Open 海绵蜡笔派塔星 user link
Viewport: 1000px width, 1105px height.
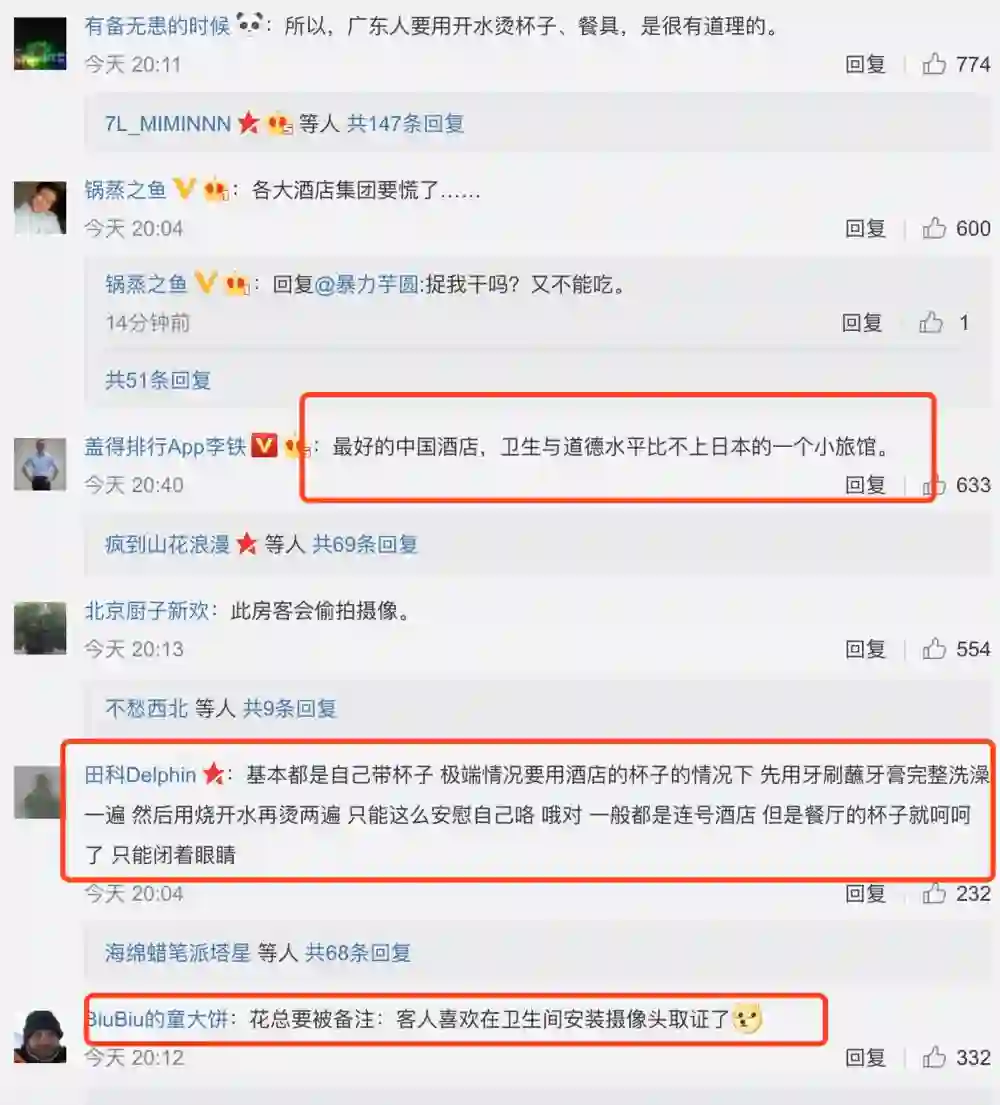178,953
